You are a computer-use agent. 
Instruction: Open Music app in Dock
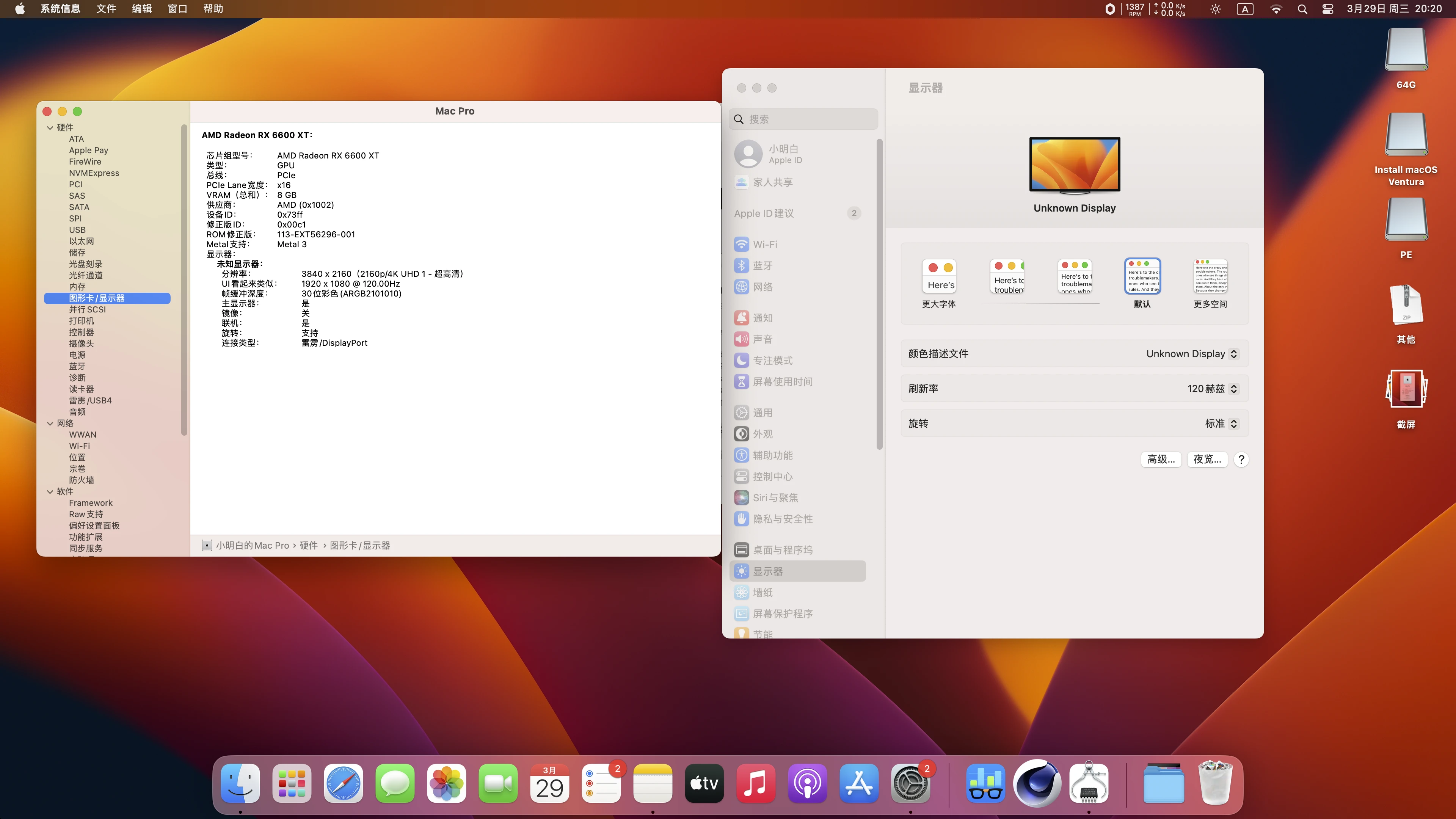click(756, 783)
